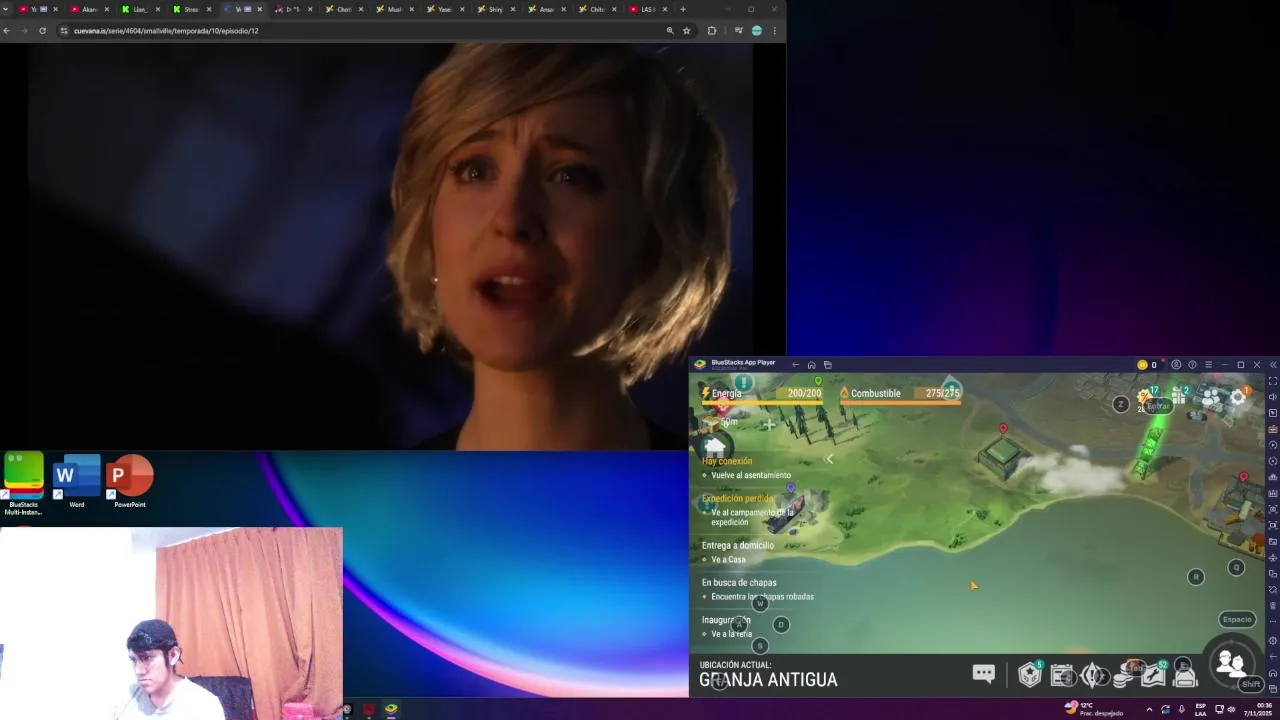Click the house home icon on game map

(x=714, y=446)
